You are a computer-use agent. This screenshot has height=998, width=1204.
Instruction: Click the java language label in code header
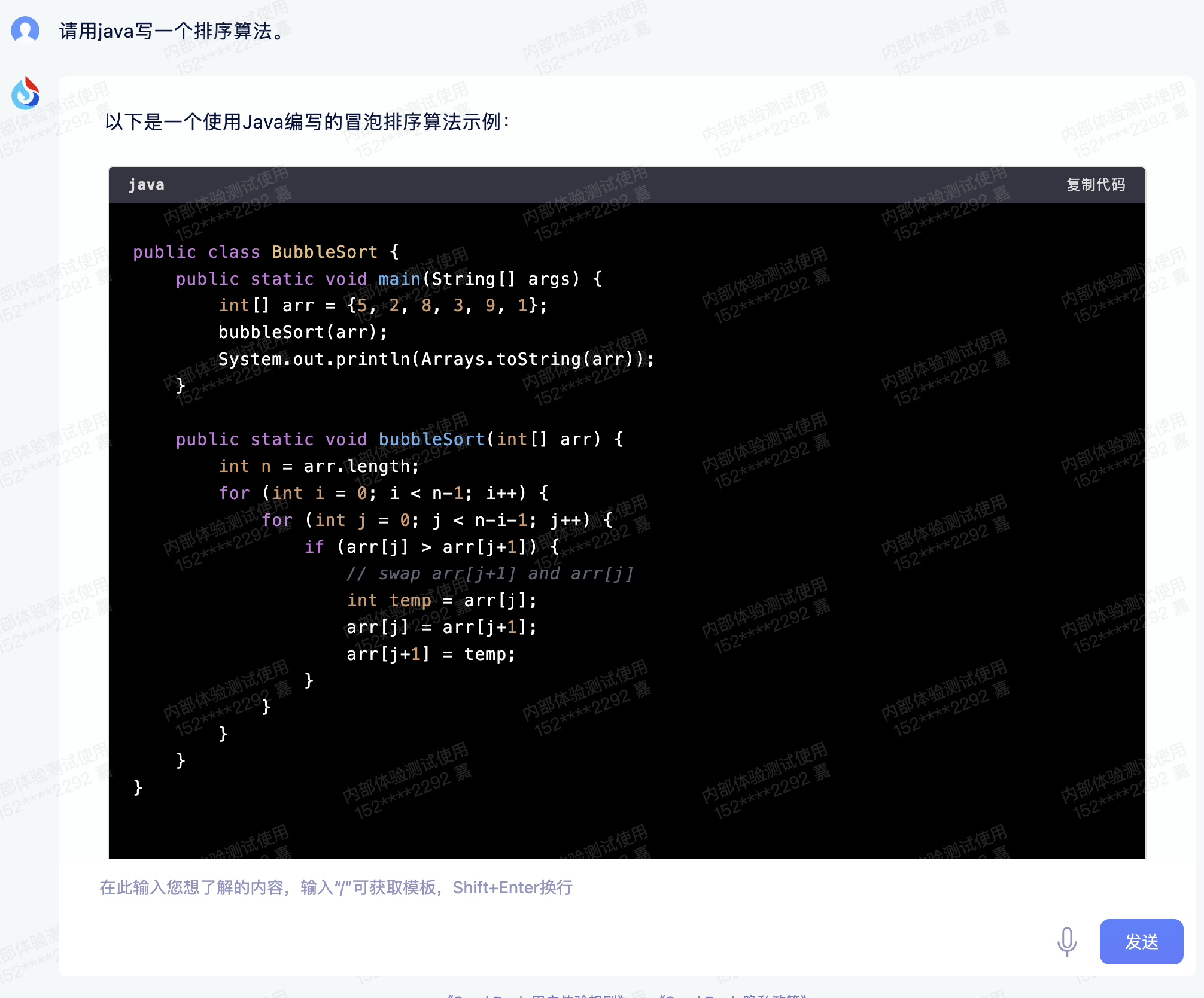click(146, 184)
